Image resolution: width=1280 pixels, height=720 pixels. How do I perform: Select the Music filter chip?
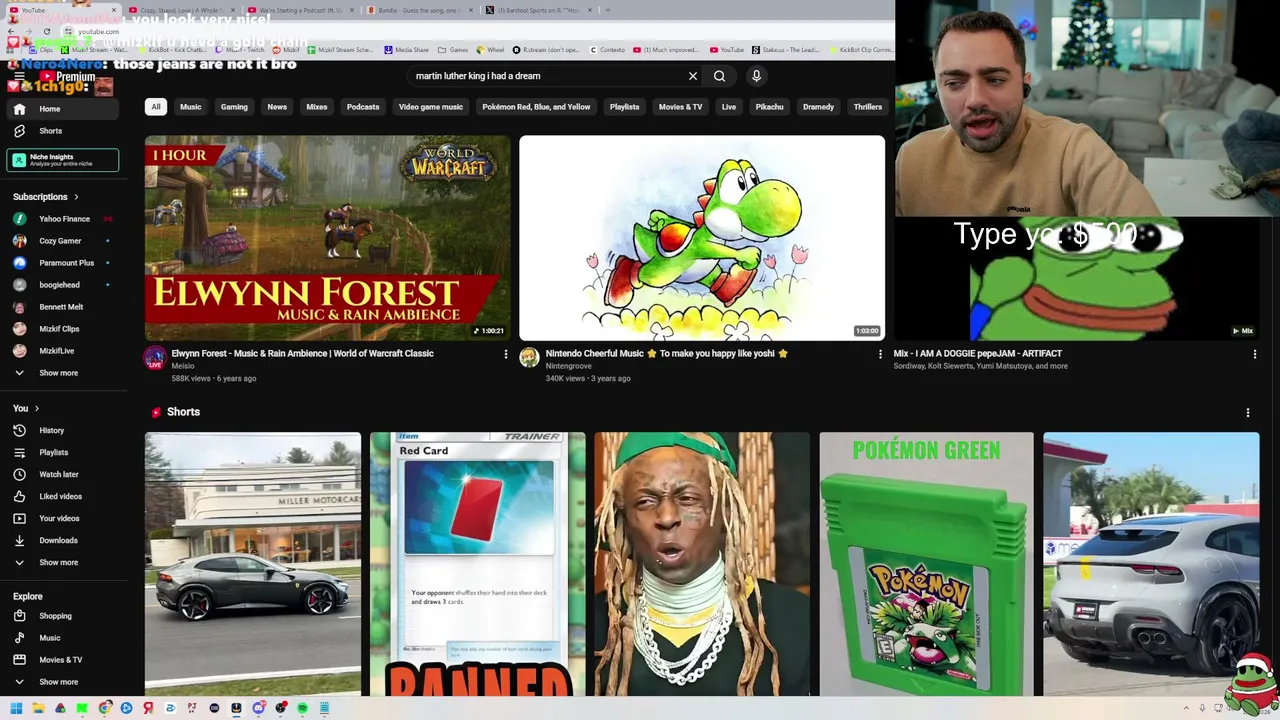190,107
